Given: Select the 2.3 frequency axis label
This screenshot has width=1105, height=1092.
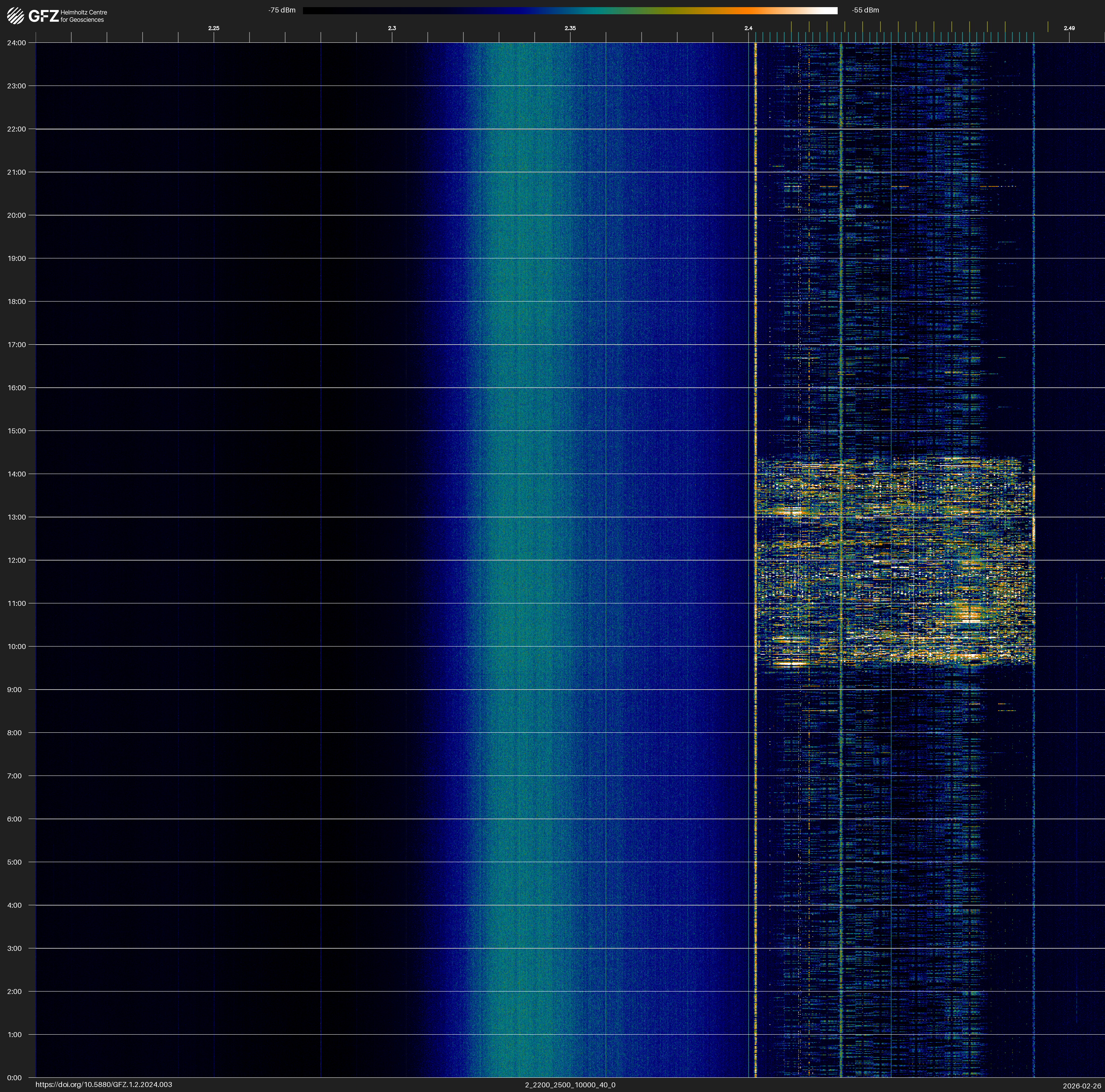Looking at the screenshot, I should pos(392,28).
